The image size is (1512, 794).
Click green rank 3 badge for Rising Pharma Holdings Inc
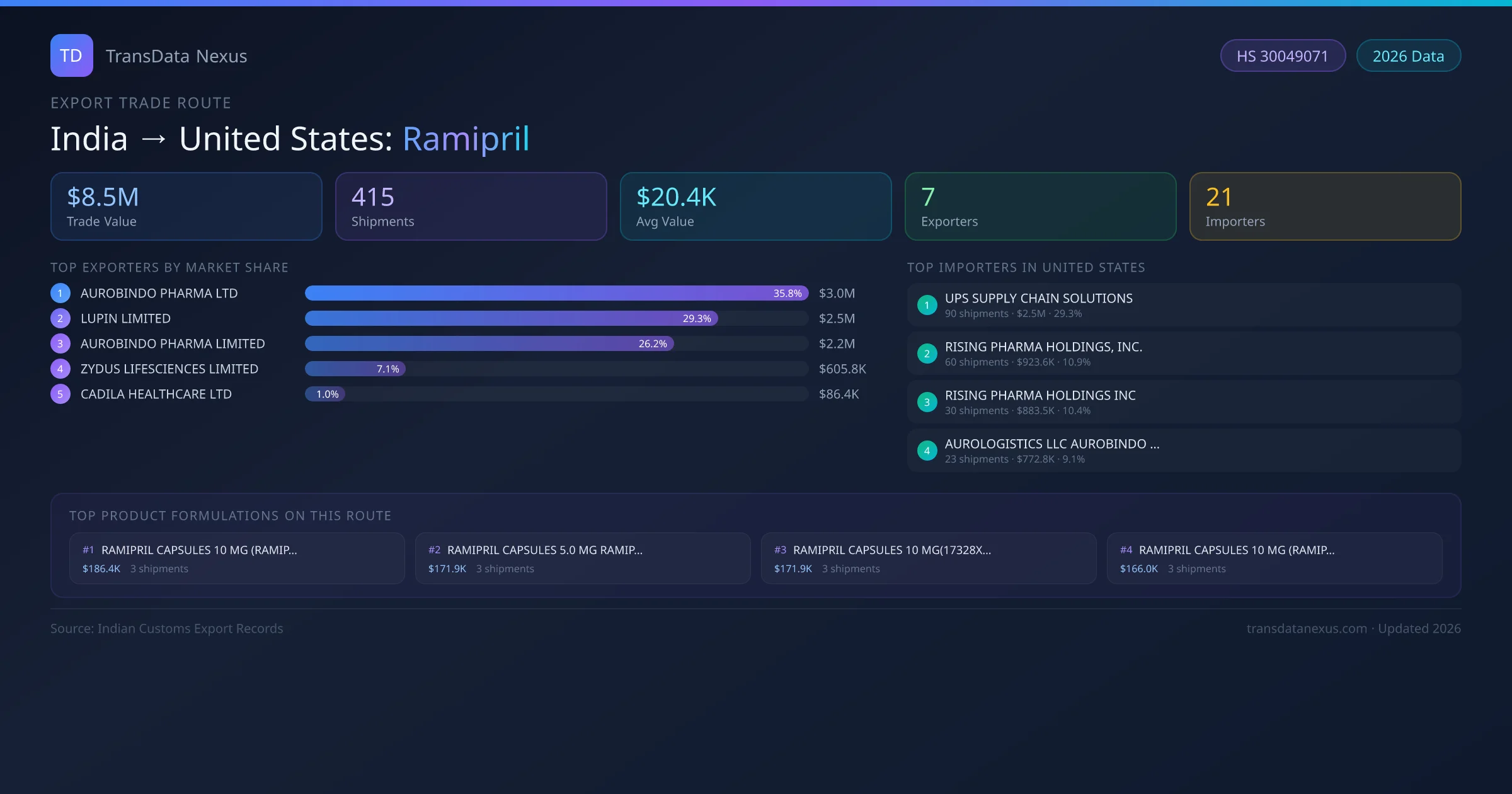coord(927,402)
